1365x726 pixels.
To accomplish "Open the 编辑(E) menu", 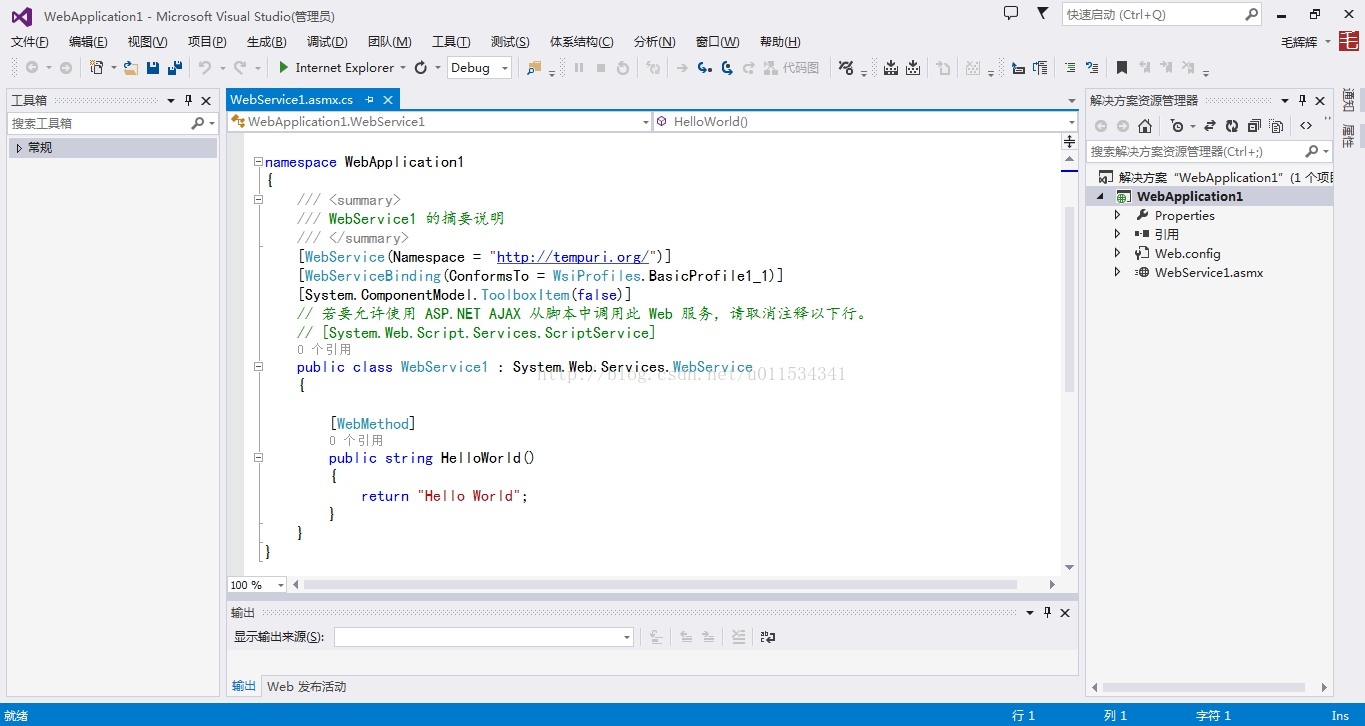I will coord(88,42).
